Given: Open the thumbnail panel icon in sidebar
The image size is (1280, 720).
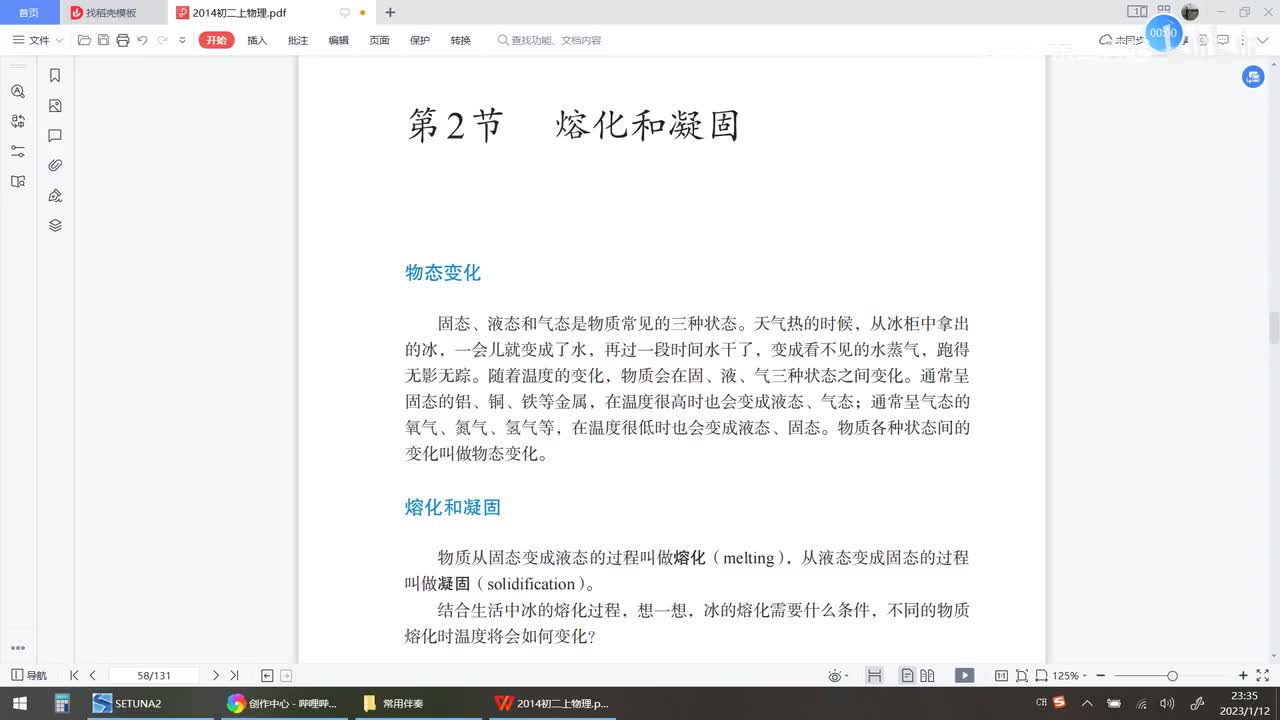Looking at the screenshot, I should (x=55, y=105).
